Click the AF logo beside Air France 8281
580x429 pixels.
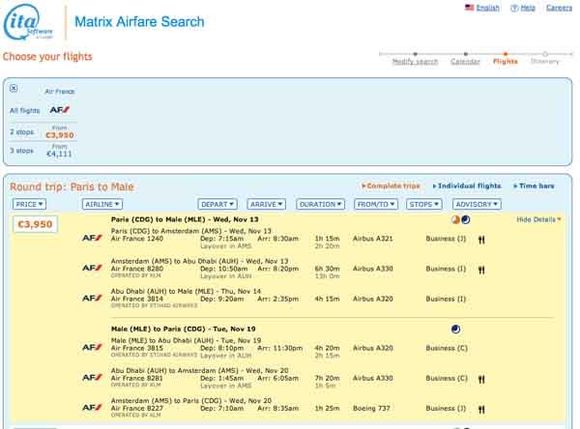pyautogui.click(x=92, y=378)
